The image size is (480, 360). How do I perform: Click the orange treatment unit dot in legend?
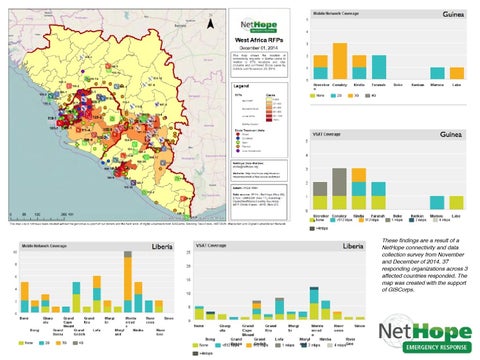pos(238,146)
